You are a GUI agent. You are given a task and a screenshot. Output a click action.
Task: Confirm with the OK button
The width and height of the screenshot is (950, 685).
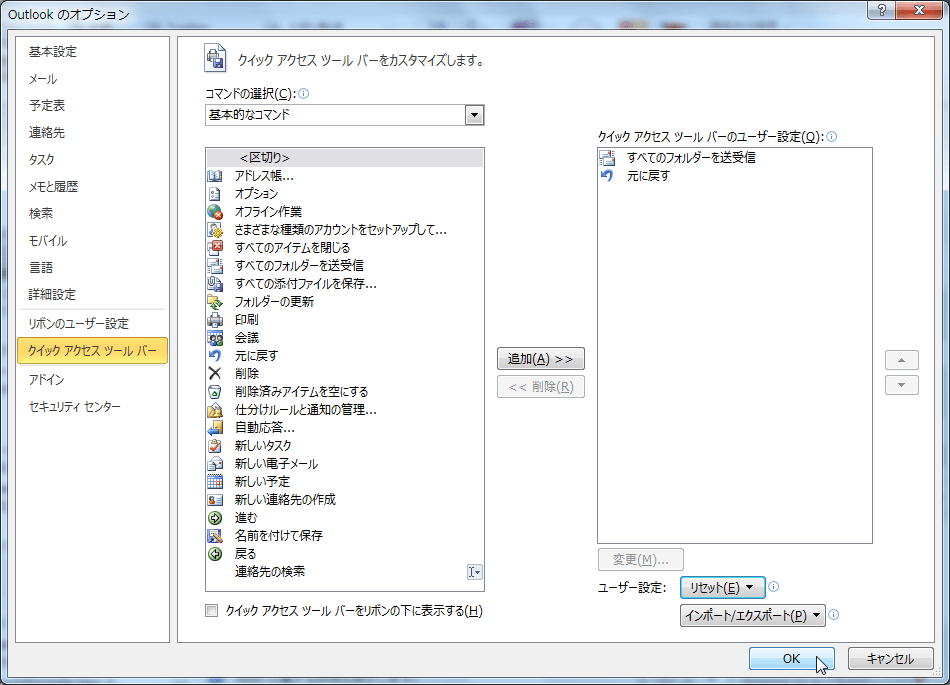click(791, 658)
